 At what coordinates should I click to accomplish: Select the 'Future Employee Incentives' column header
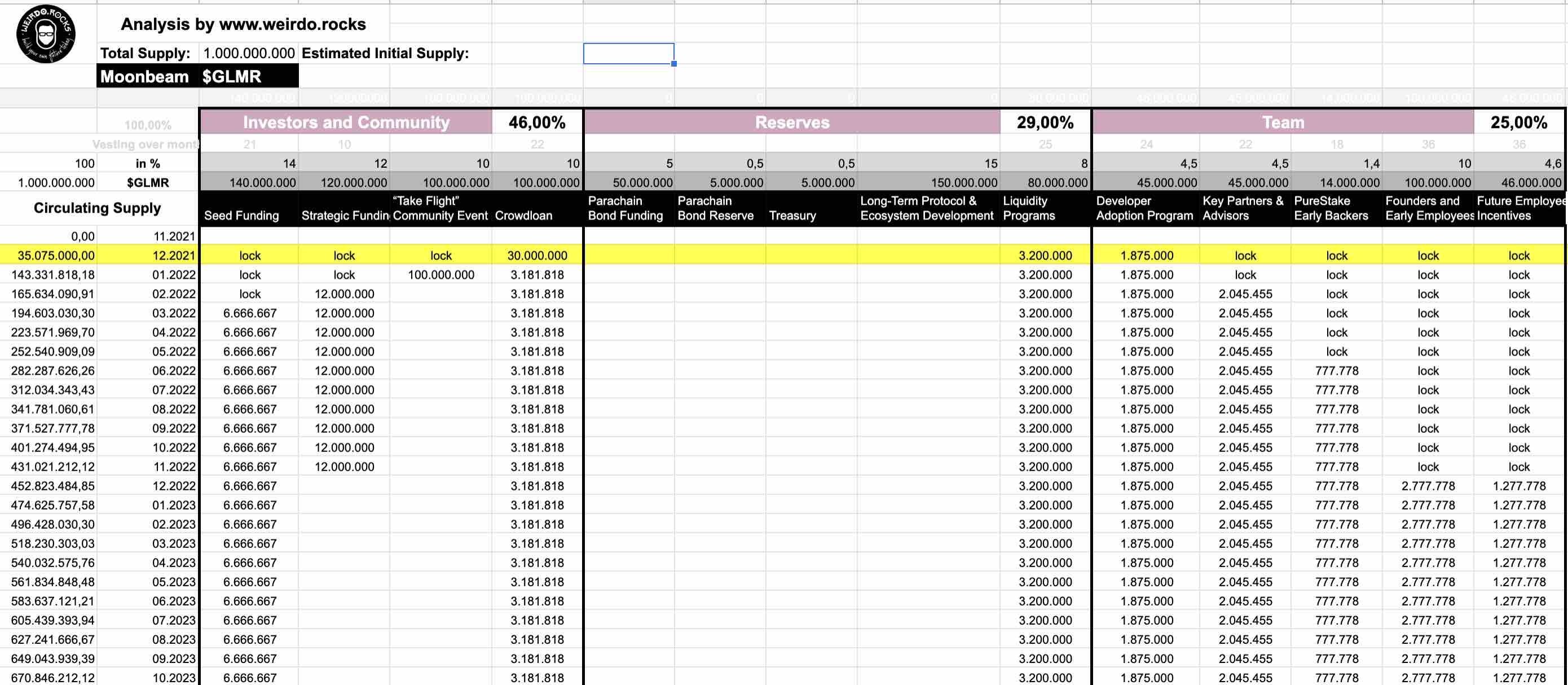coord(1519,208)
